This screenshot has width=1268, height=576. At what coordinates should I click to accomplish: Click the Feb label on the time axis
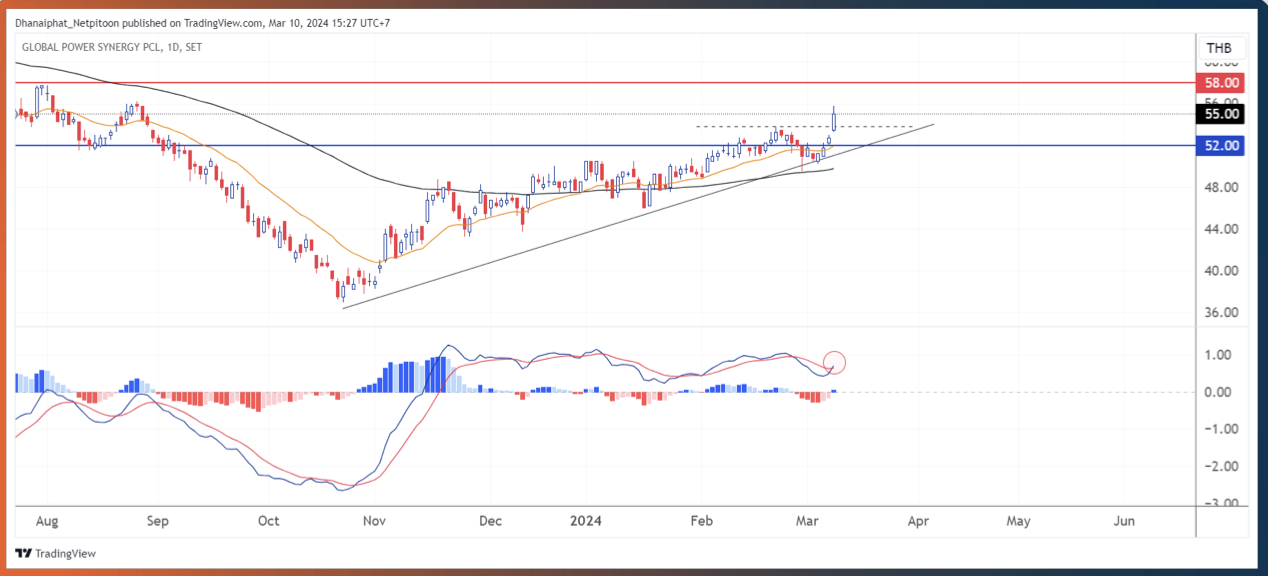point(702,521)
